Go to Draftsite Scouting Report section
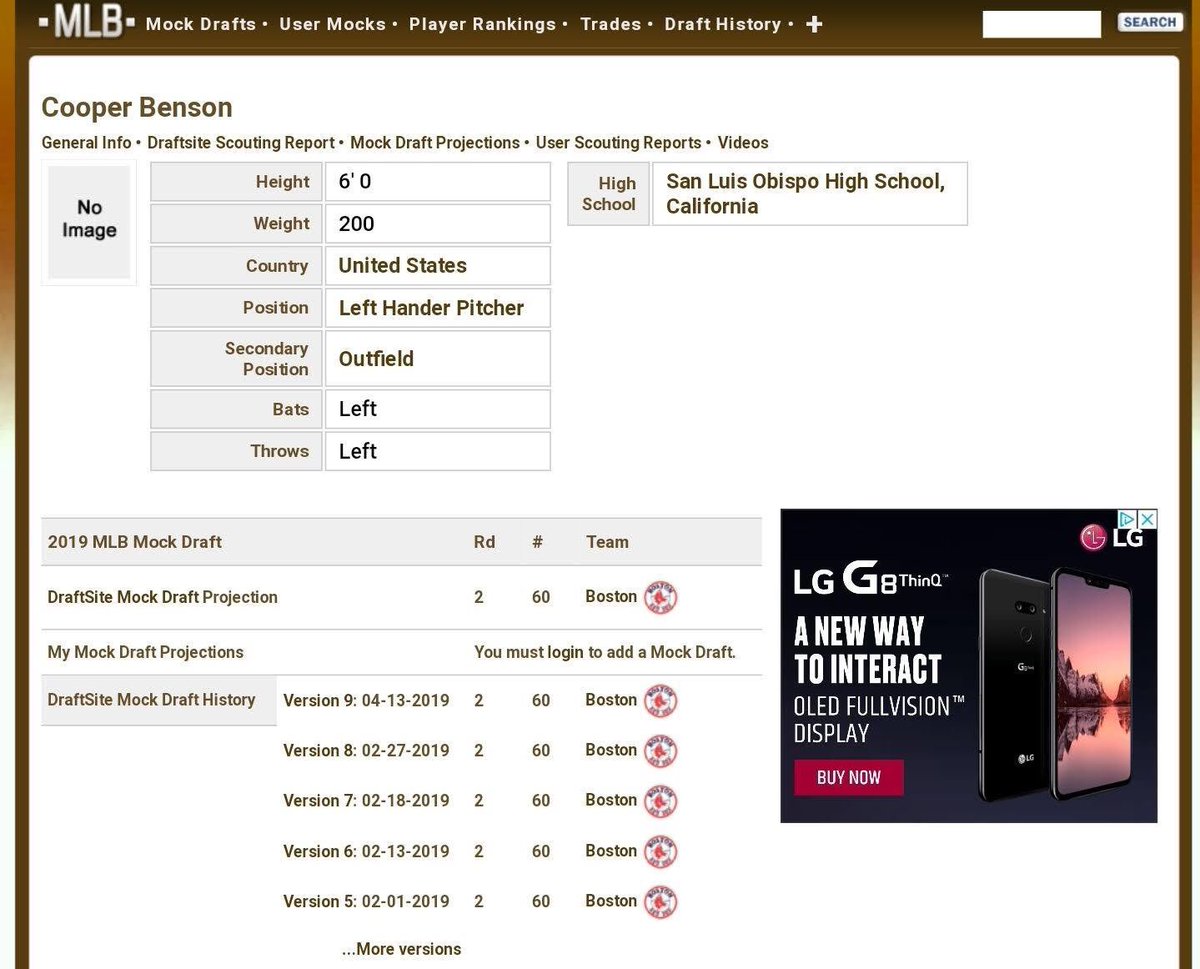Viewport: 1200px width, 969px height. point(241,143)
